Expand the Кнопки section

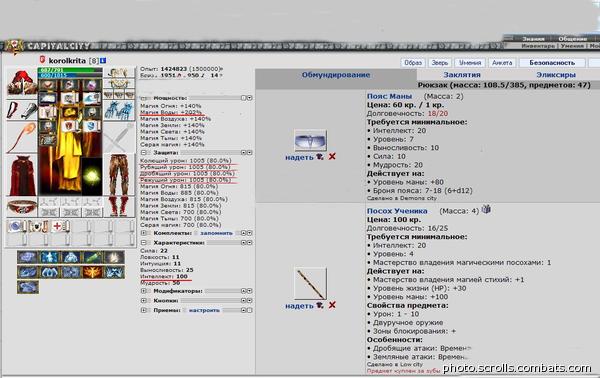(x=143, y=301)
